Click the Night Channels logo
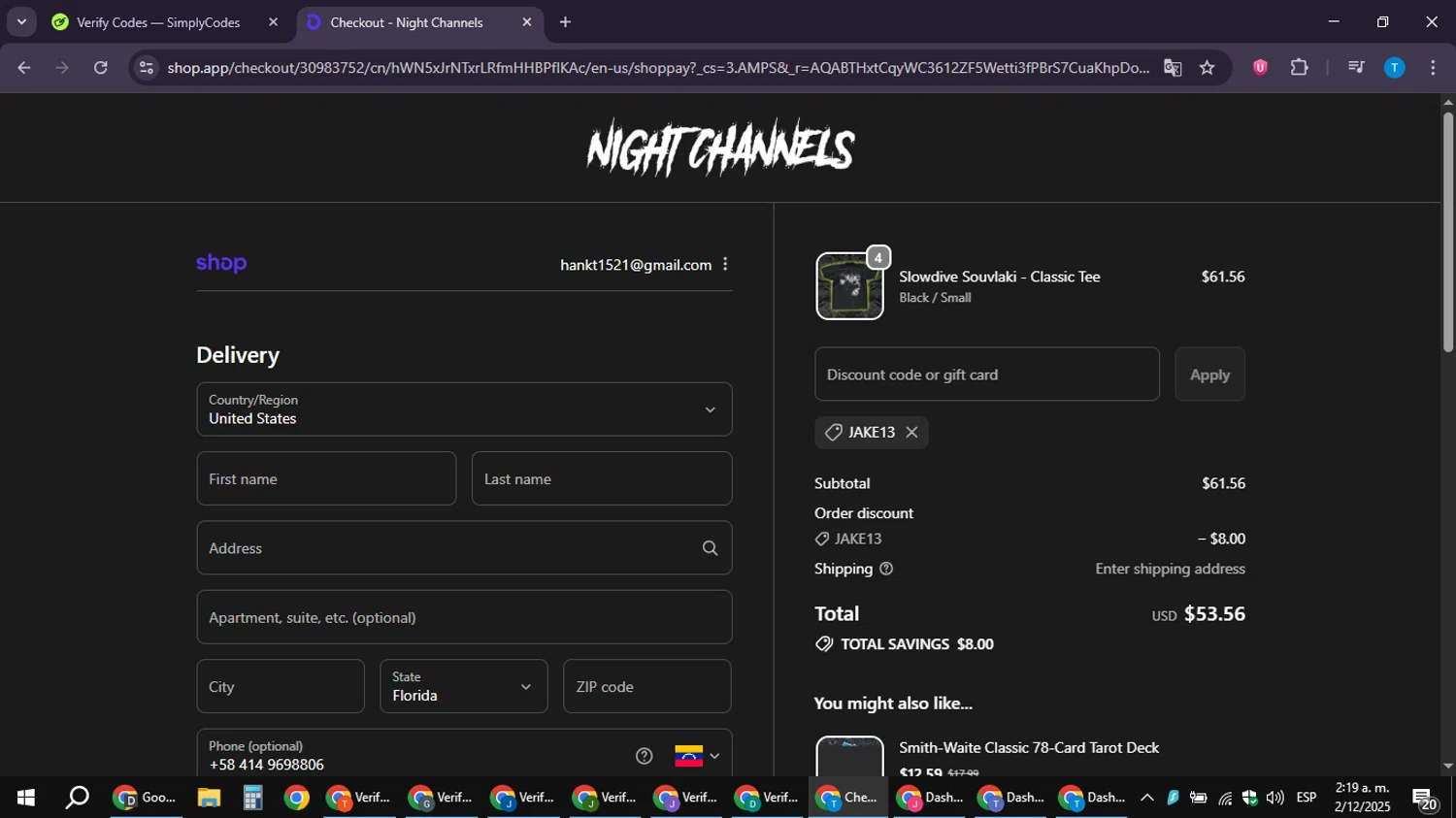This screenshot has width=1456, height=818. pos(720,148)
